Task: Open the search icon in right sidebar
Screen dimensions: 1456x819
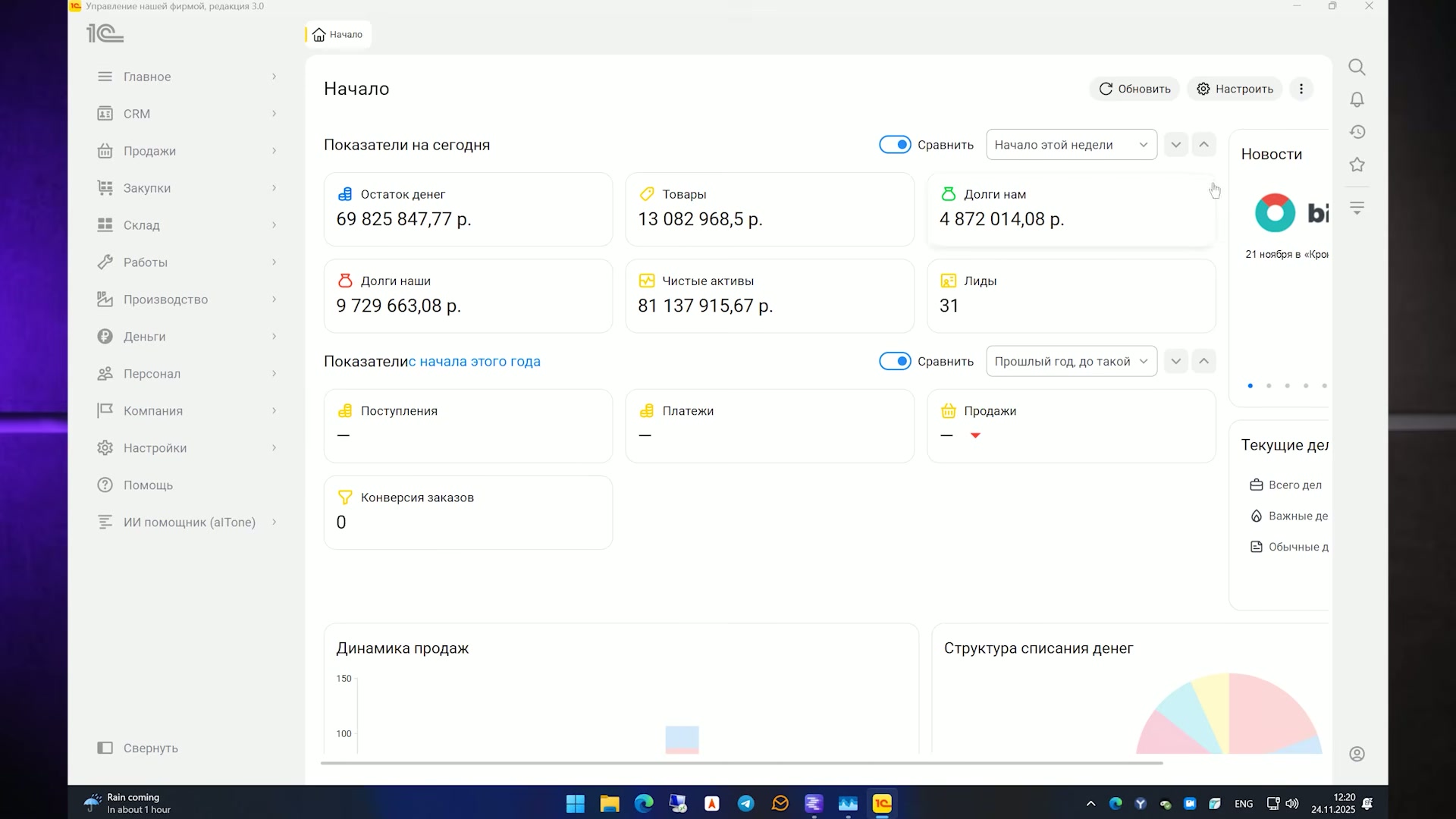Action: point(1357,67)
